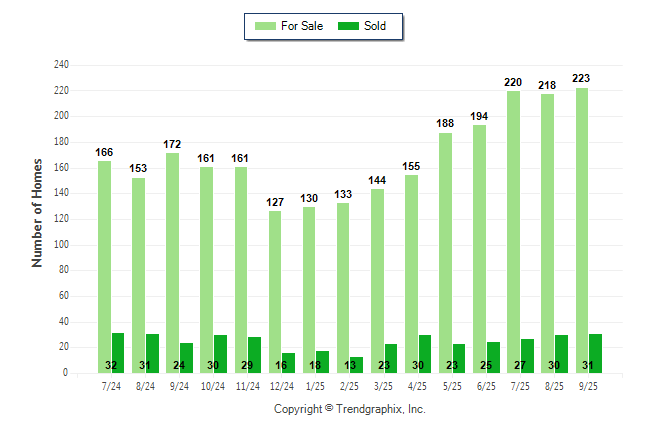Click the 223 data label
The image size is (646, 434).
pos(582,78)
